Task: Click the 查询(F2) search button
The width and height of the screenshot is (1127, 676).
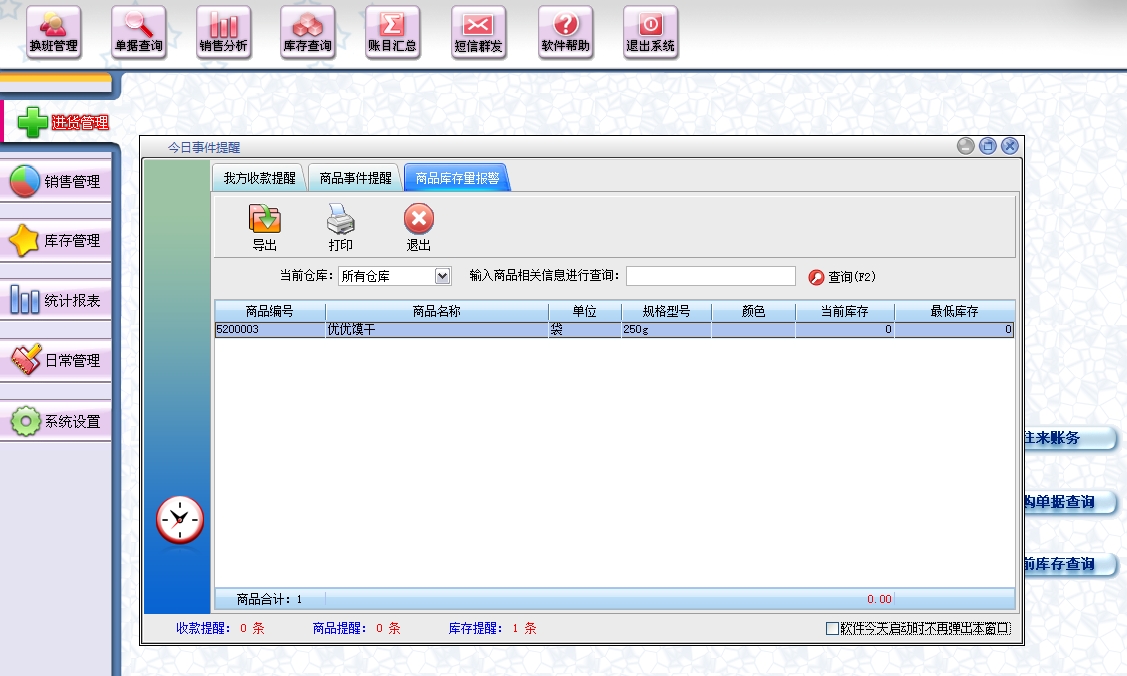Action: pyautogui.click(x=842, y=277)
